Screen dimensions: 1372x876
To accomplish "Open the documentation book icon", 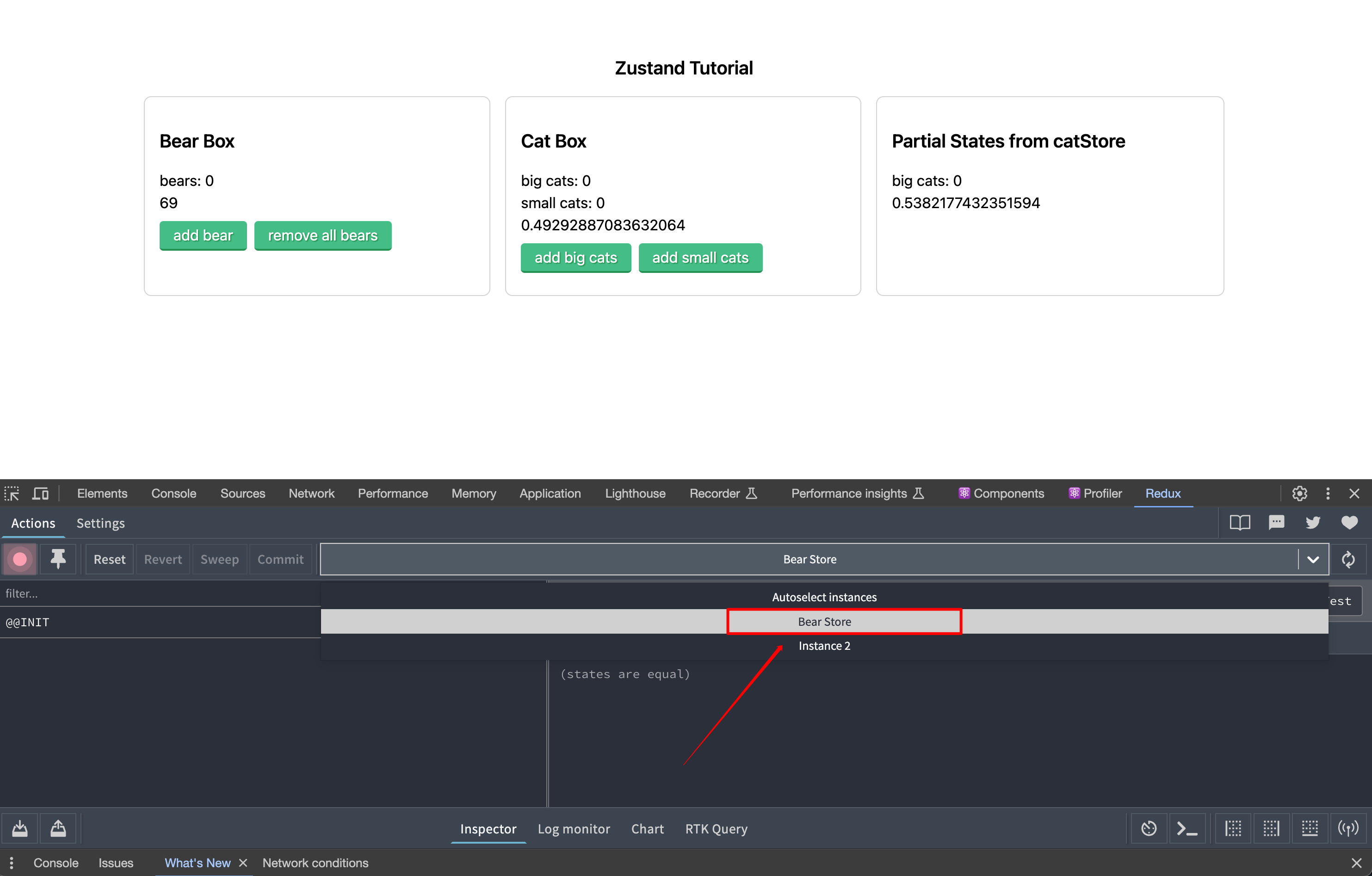I will point(1240,523).
